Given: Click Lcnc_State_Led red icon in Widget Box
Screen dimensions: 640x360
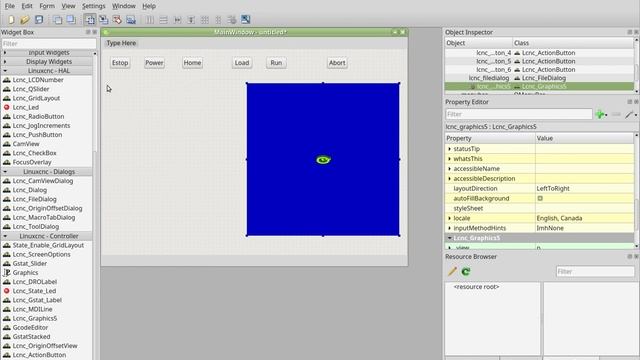Looking at the screenshot, I should (x=7, y=291).
